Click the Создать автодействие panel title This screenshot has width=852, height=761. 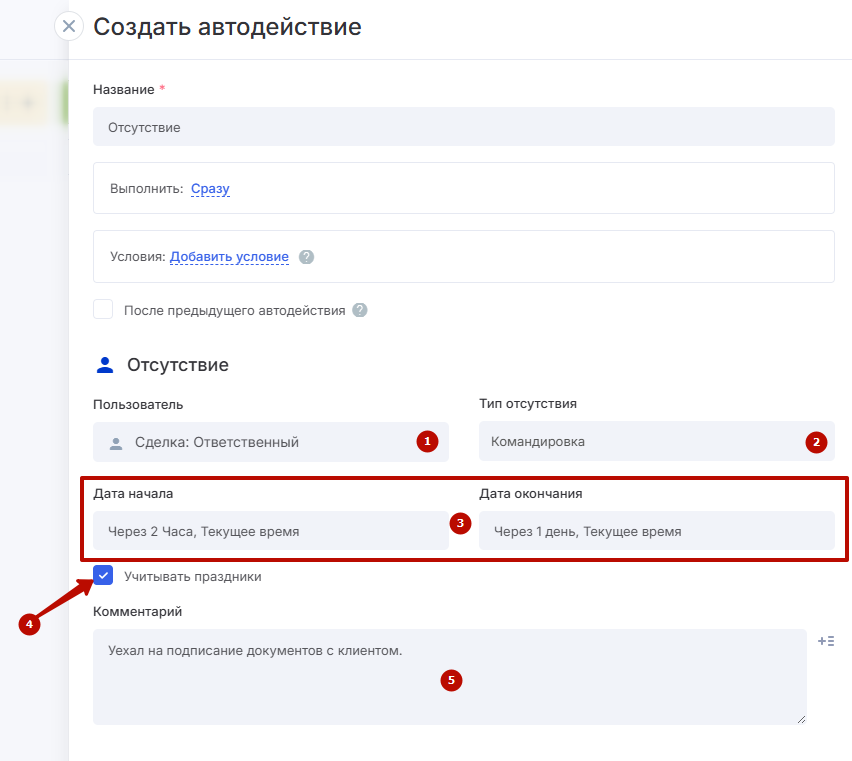click(x=227, y=27)
